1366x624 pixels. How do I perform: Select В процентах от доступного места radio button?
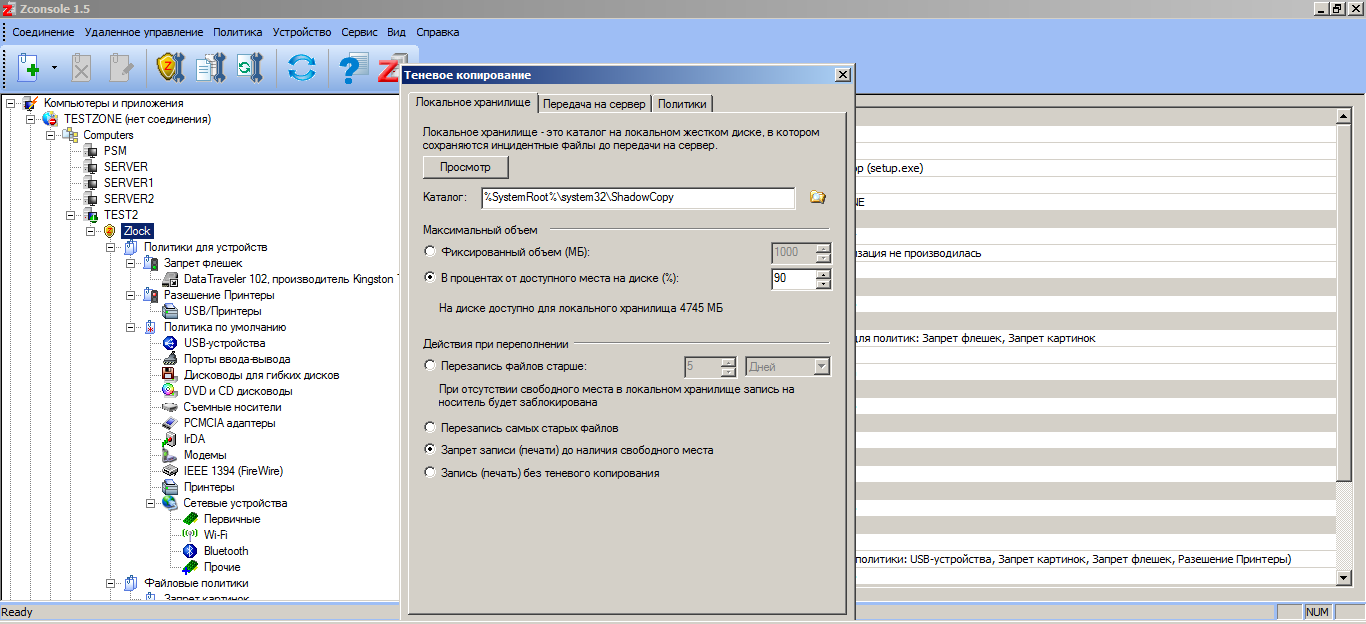coord(430,278)
